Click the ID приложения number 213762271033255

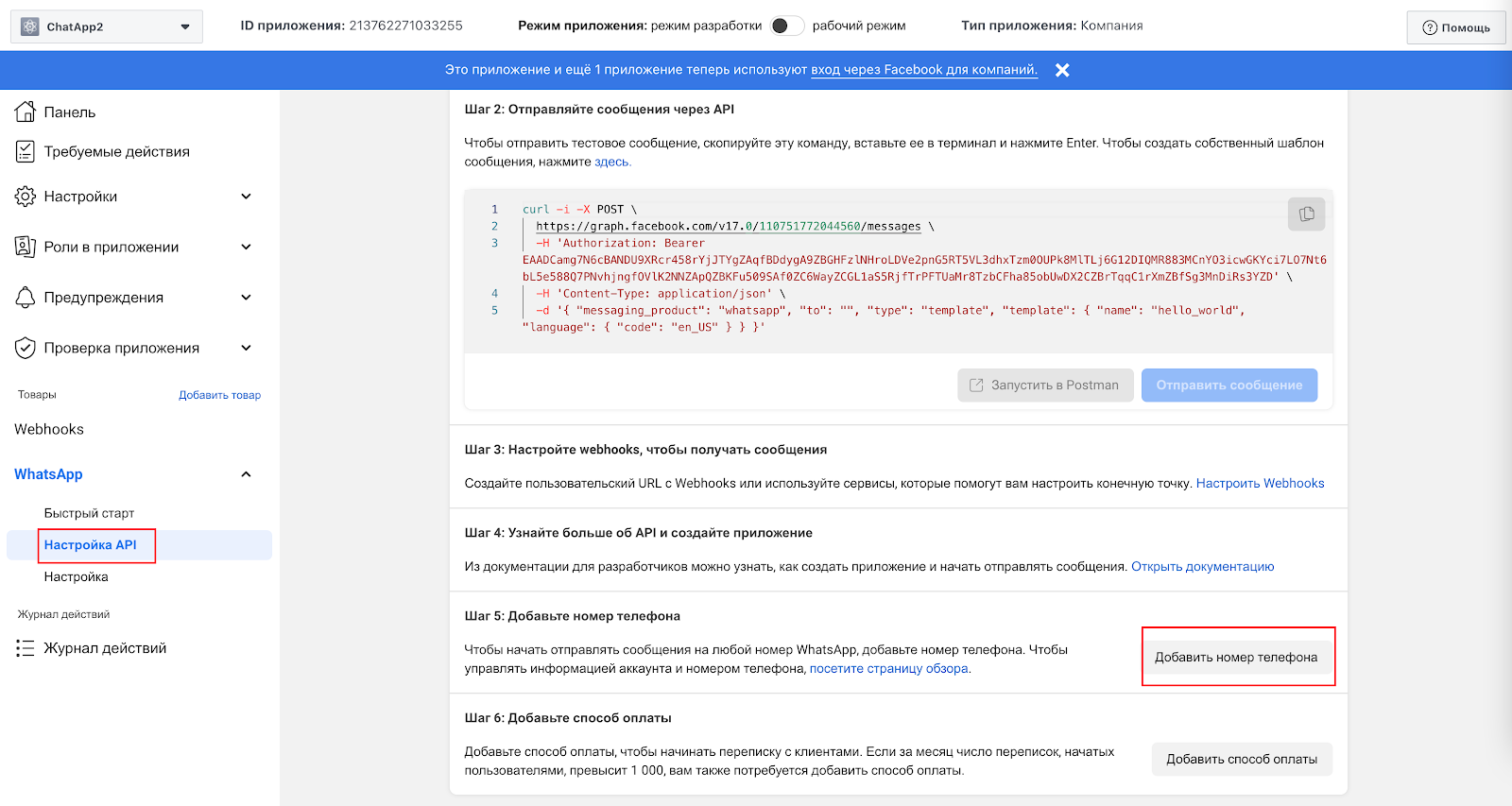pos(406,26)
